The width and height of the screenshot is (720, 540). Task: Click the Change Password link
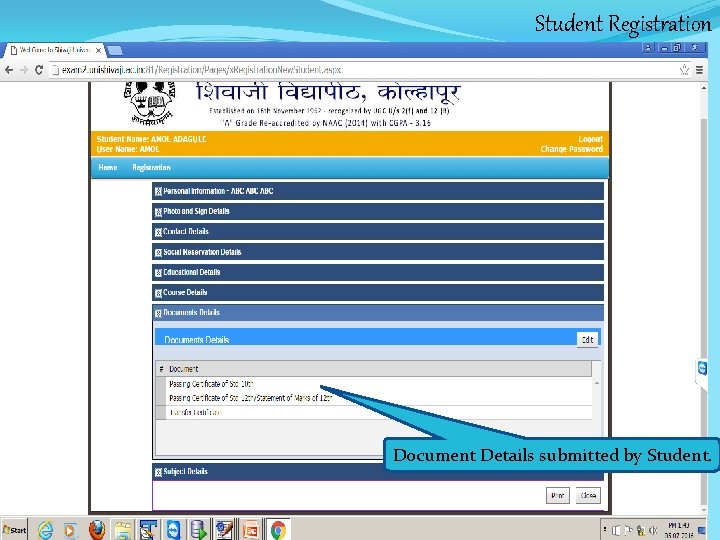[x=572, y=149]
